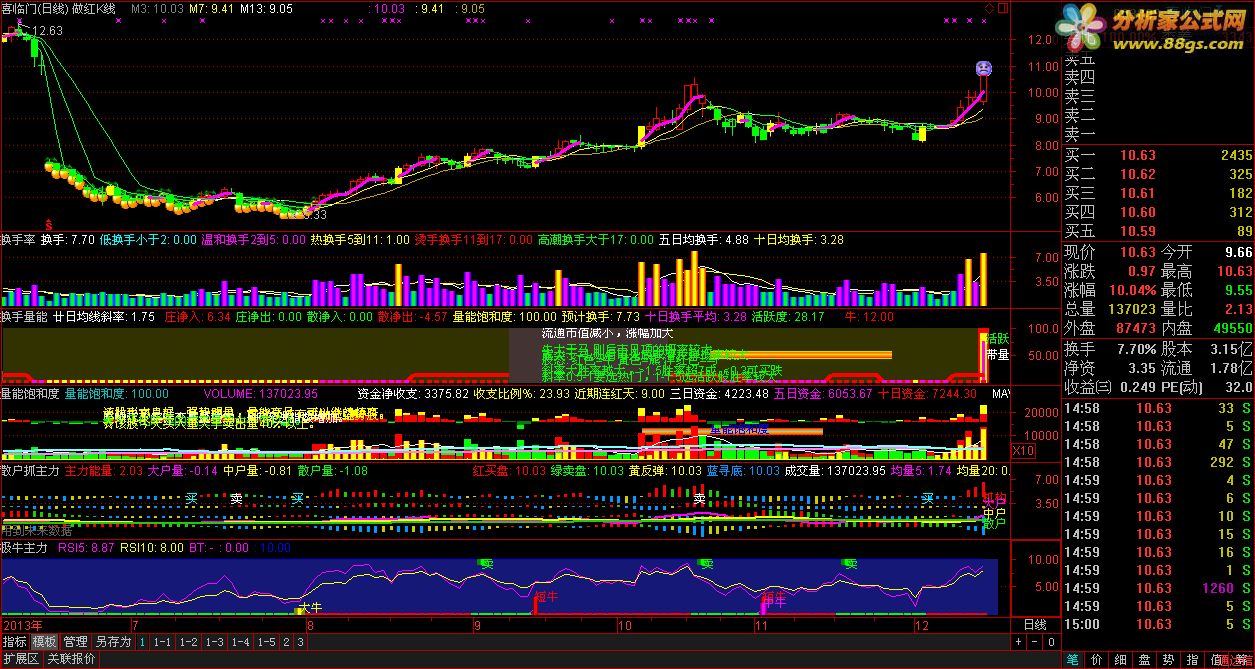Click the 今开 9.66 value
The height and width of the screenshot is (669, 1255).
1238,252
